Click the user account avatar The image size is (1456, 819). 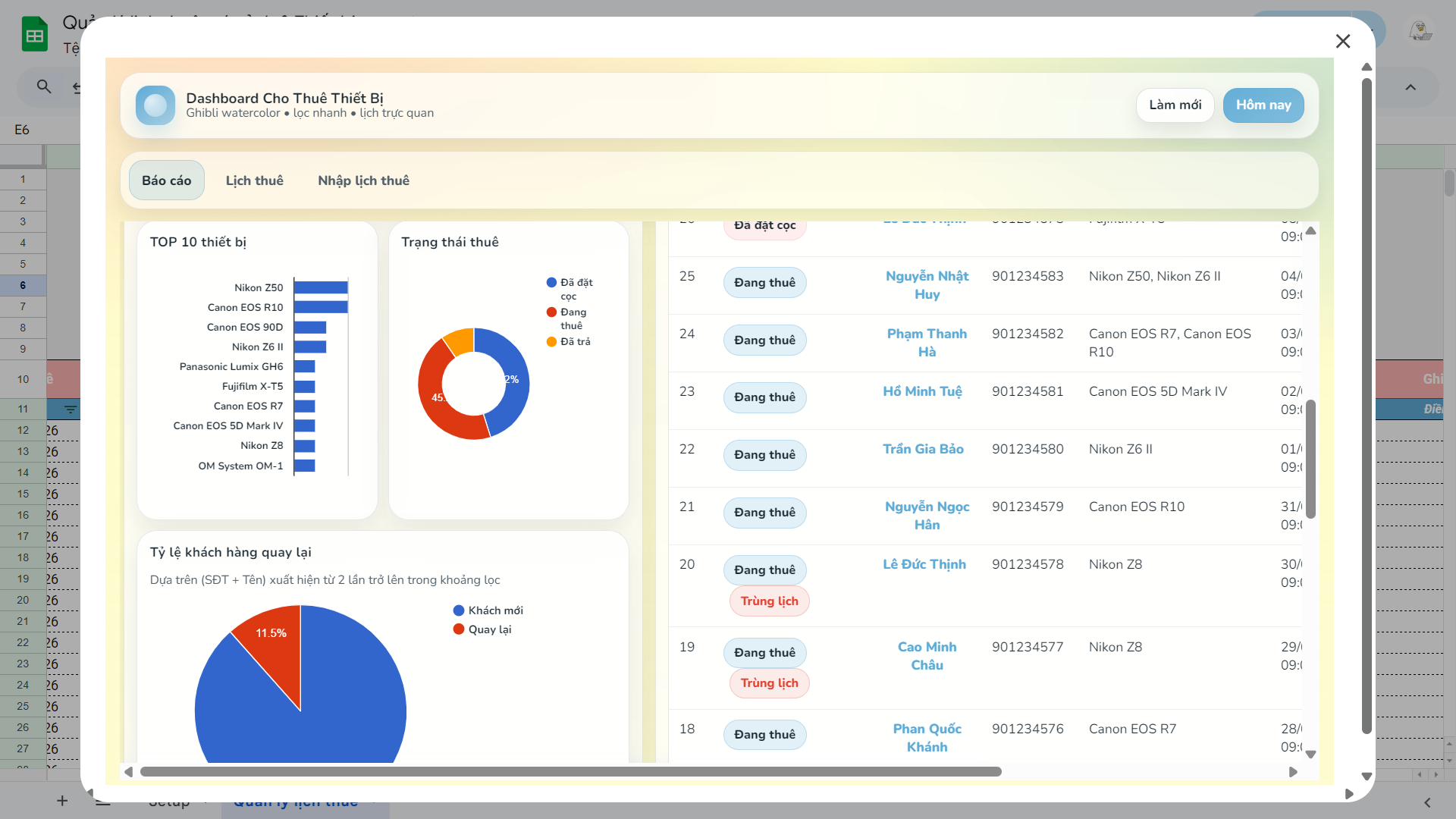pyautogui.click(x=1420, y=32)
